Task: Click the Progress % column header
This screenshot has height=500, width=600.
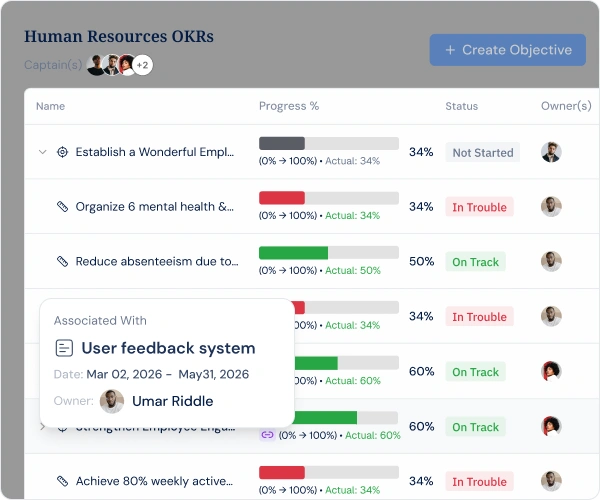Action: (x=289, y=106)
